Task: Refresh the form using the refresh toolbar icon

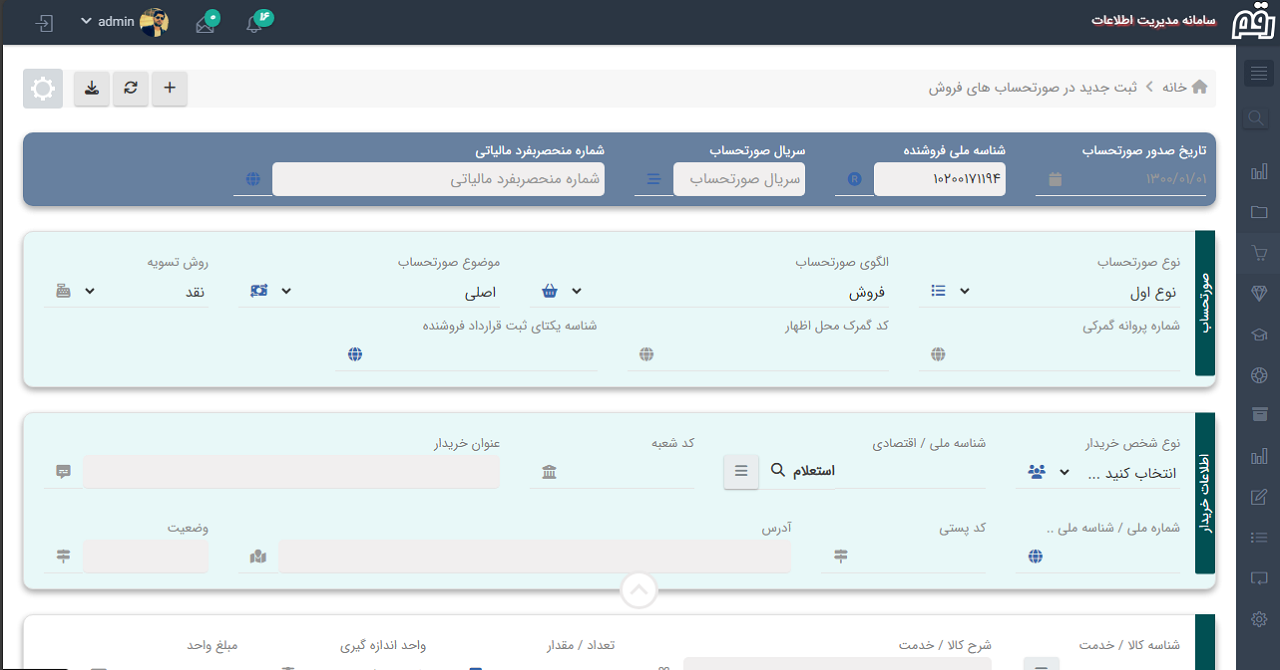Action: pyautogui.click(x=130, y=88)
